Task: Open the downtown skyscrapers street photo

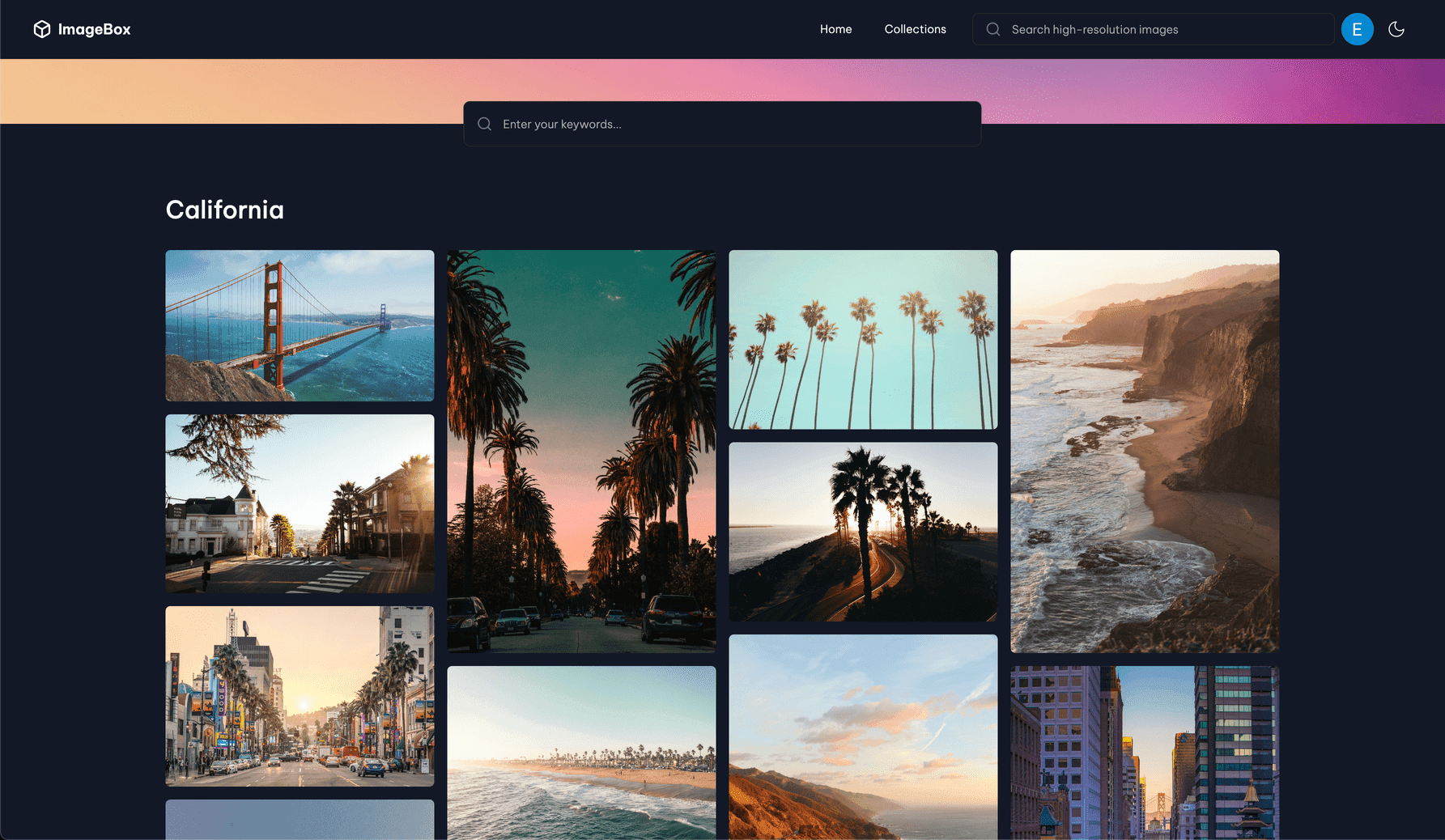Action: coord(1145,753)
